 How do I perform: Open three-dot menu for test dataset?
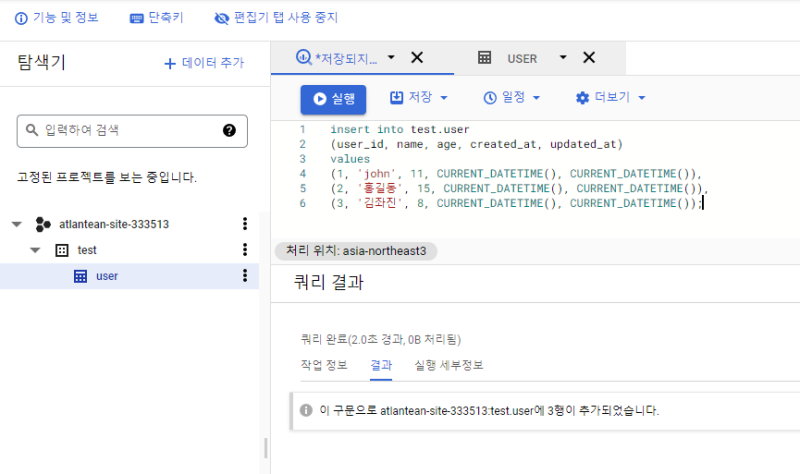pos(244,250)
